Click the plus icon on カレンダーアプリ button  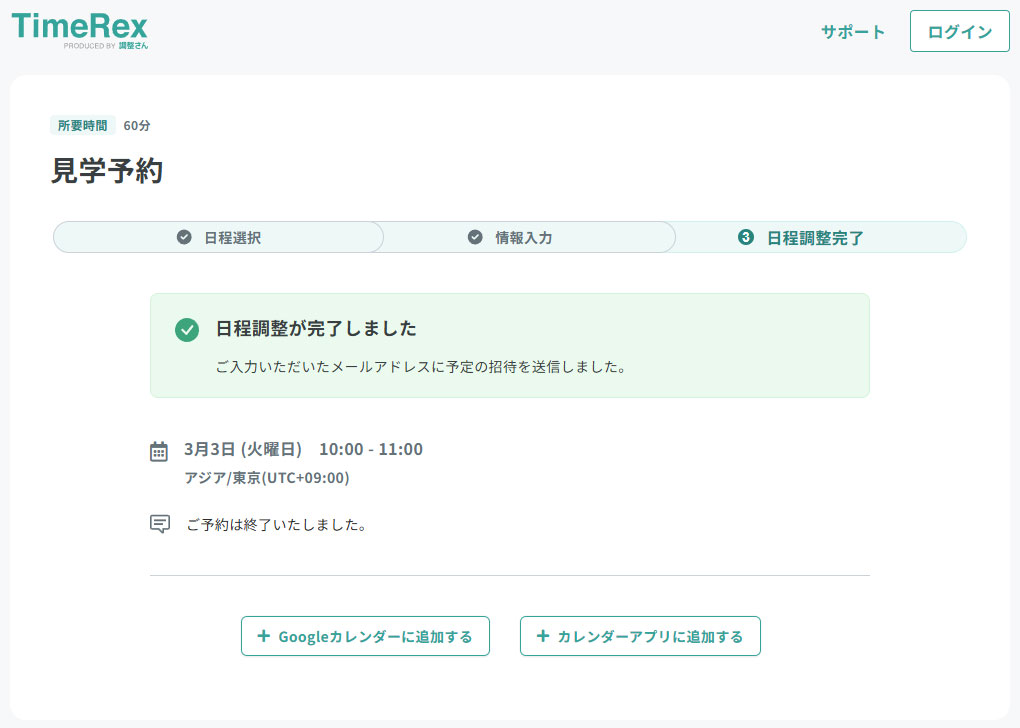543,636
